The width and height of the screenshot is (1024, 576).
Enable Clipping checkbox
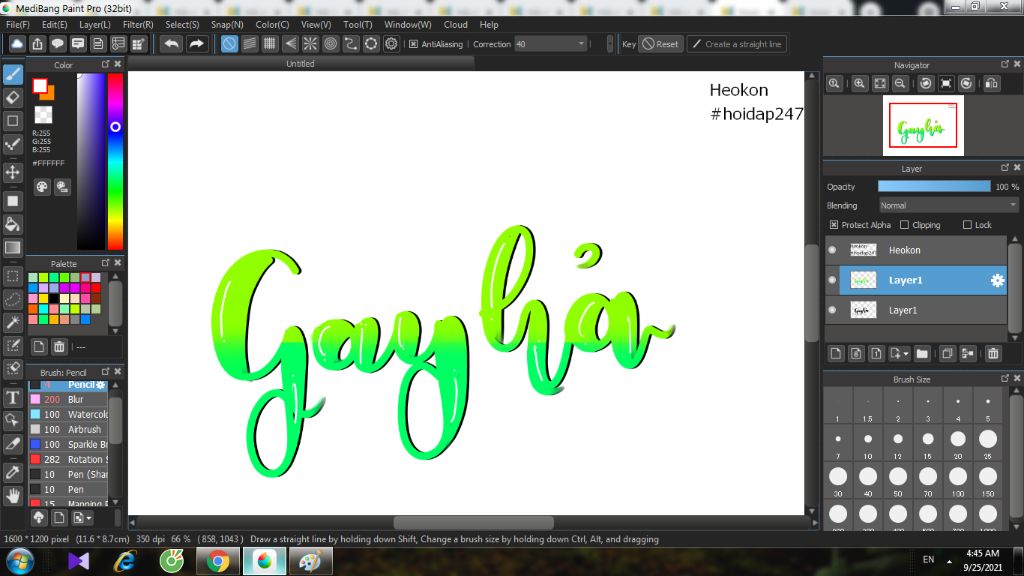[904, 225]
